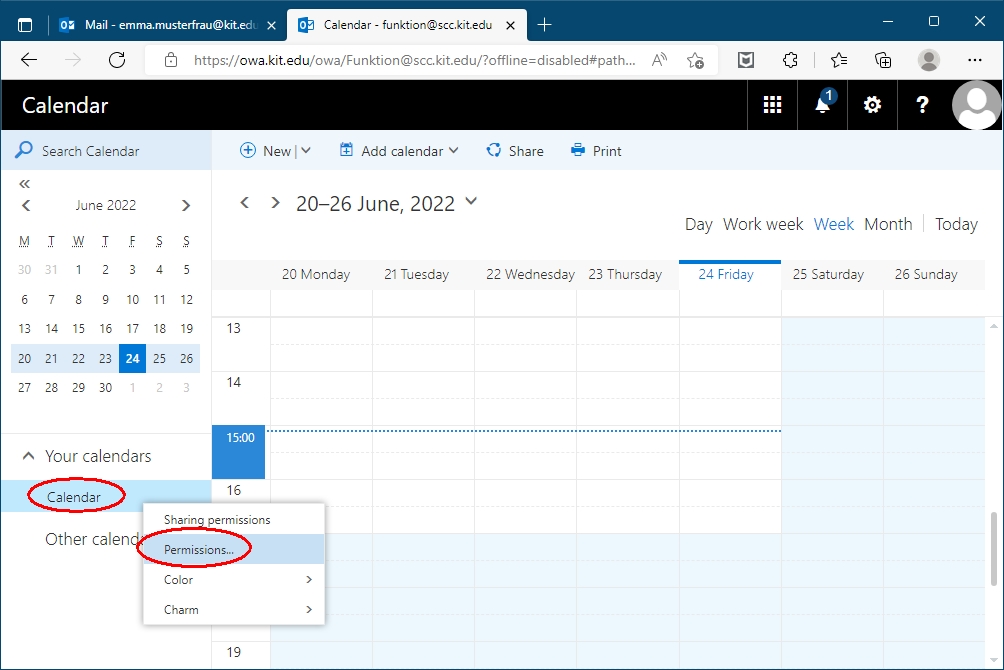
Task: Type in the Search Calendar field
Action: pyautogui.click(x=120, y=151)
